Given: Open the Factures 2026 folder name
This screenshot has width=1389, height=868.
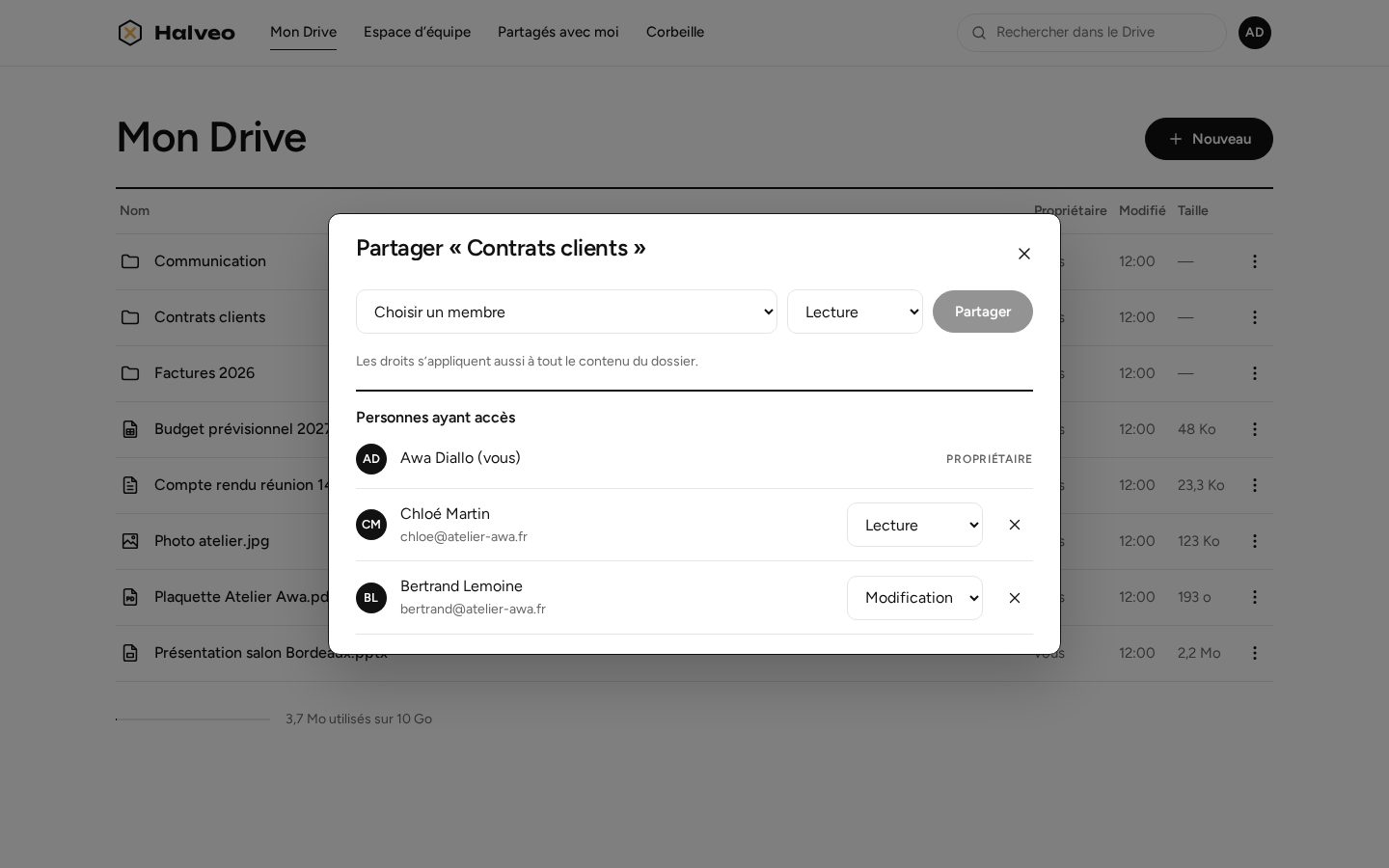Looking at the screenshot, I should pyautogui.click(x=204, y=373).
